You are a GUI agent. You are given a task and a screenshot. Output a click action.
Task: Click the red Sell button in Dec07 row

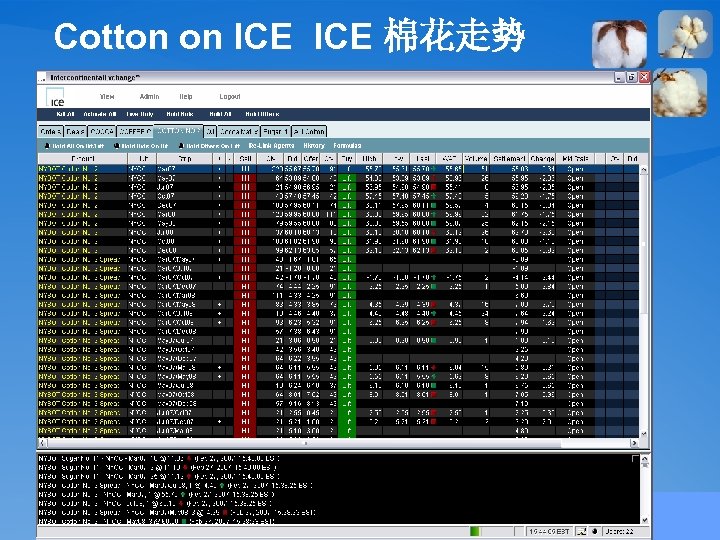coord(245,205)
